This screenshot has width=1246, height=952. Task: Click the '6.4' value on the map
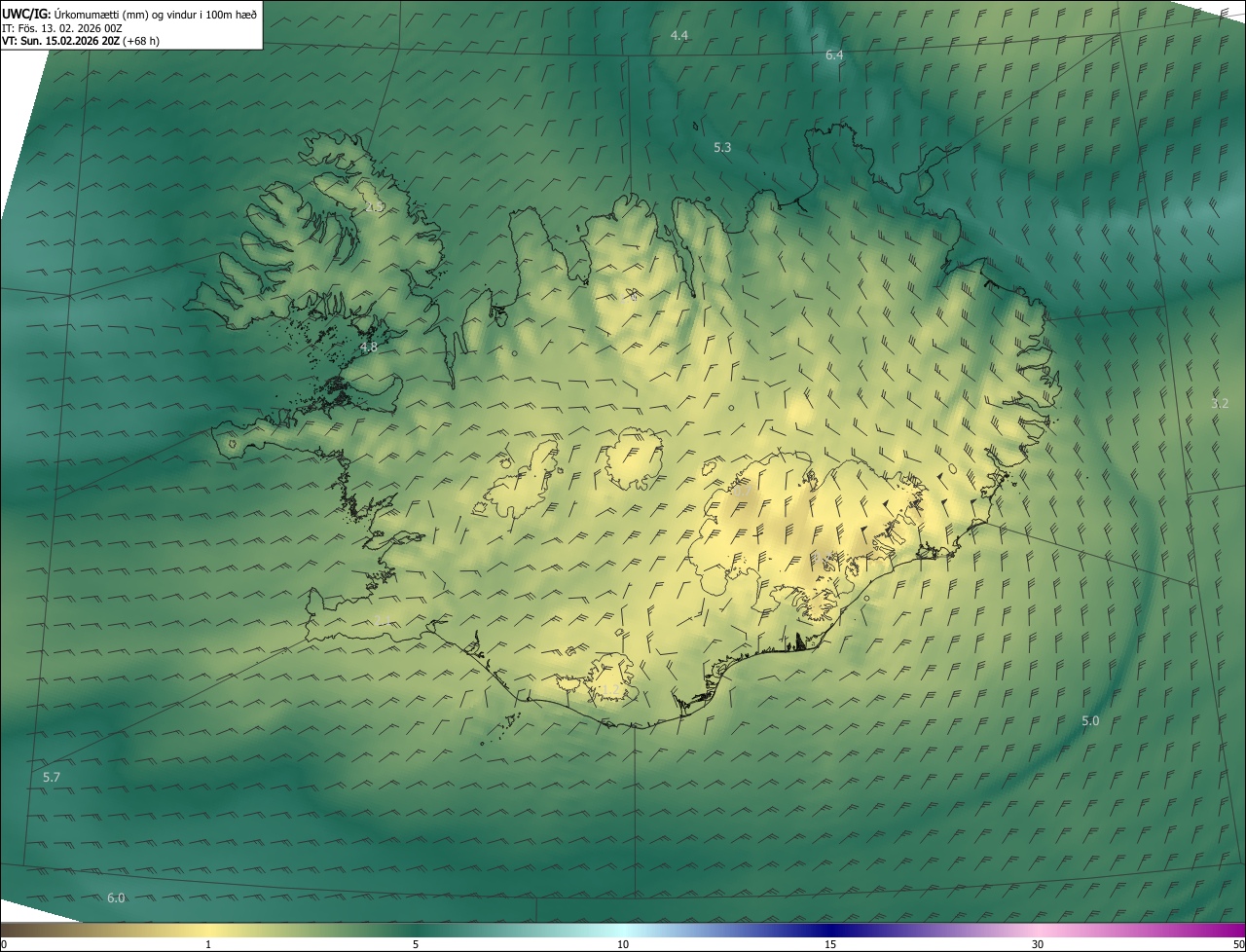[x=834, y=55]
